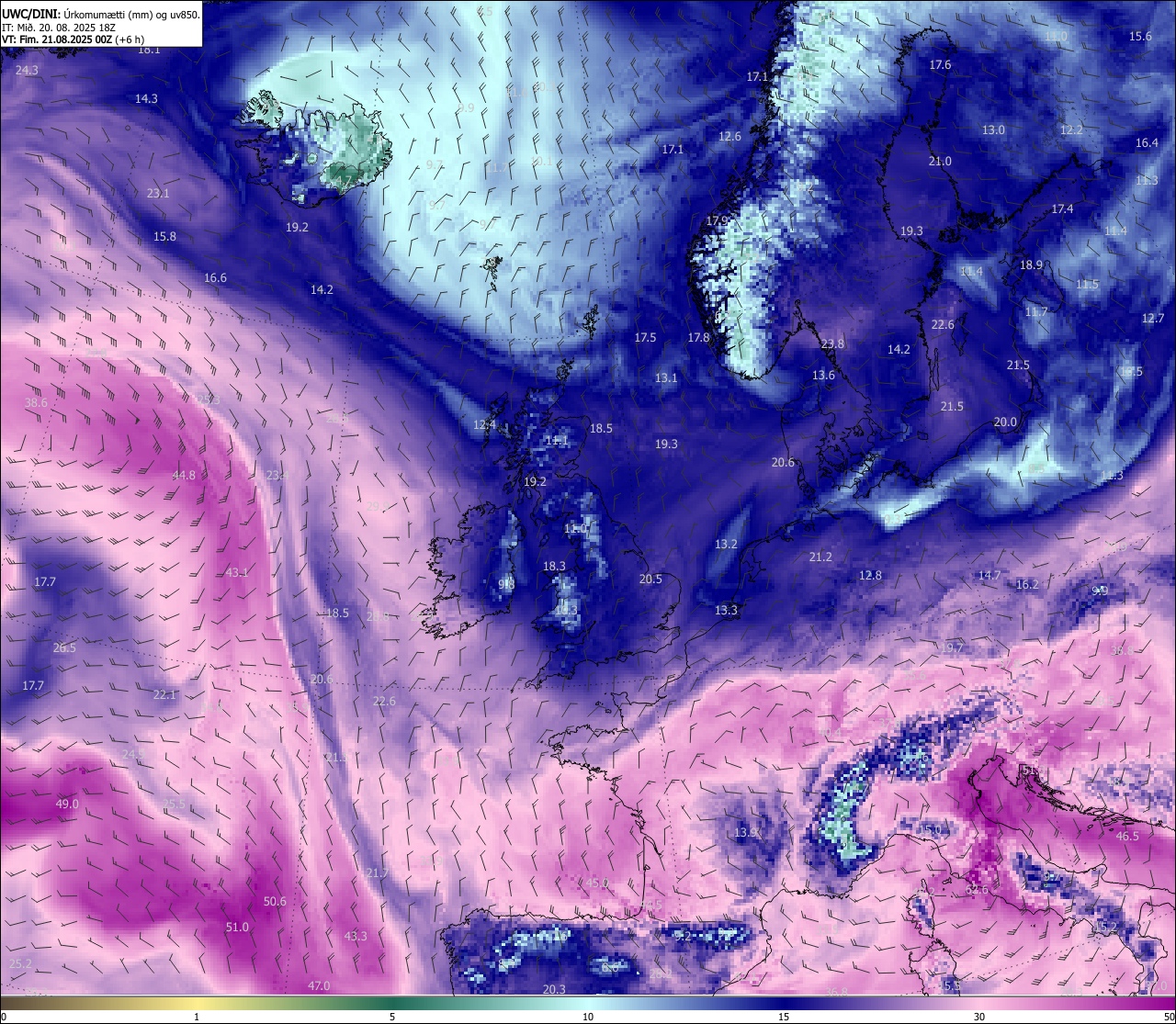This screenshot has width=1176, height=1024.
Task: Click the 20.0 value label
Action: (x=1005, y=422)
